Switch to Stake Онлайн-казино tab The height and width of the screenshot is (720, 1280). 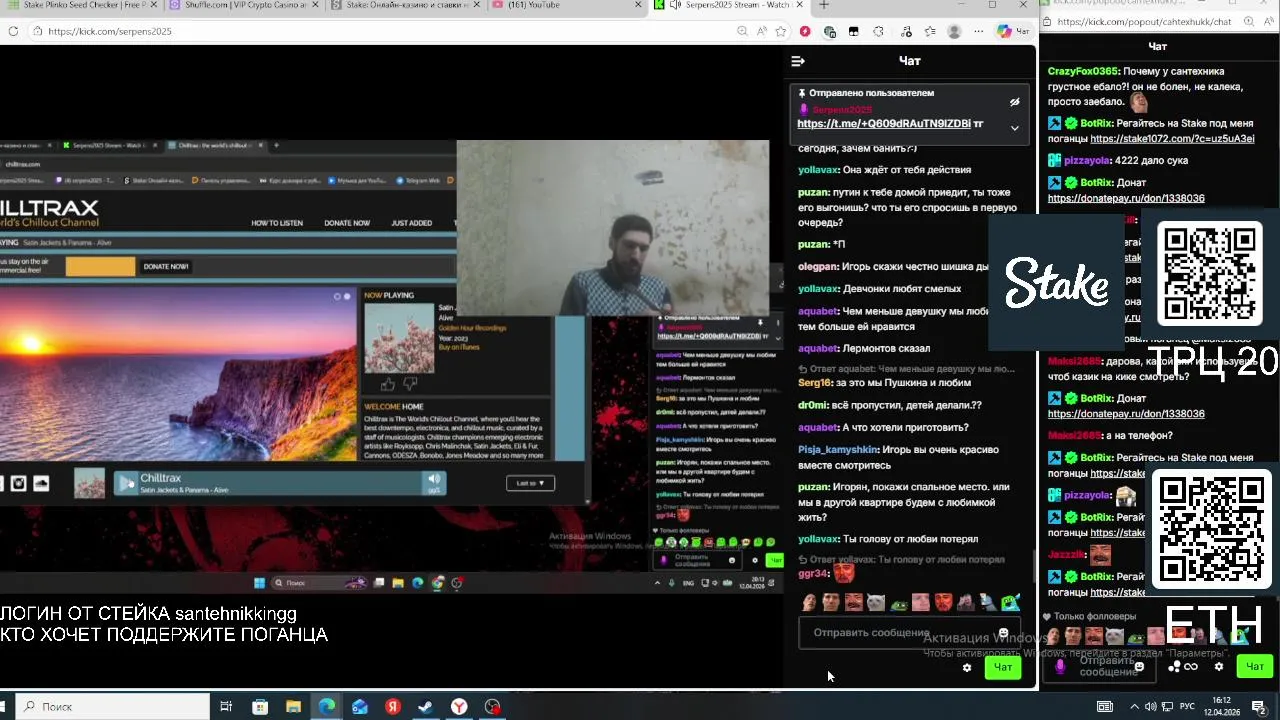pos(406,6)
